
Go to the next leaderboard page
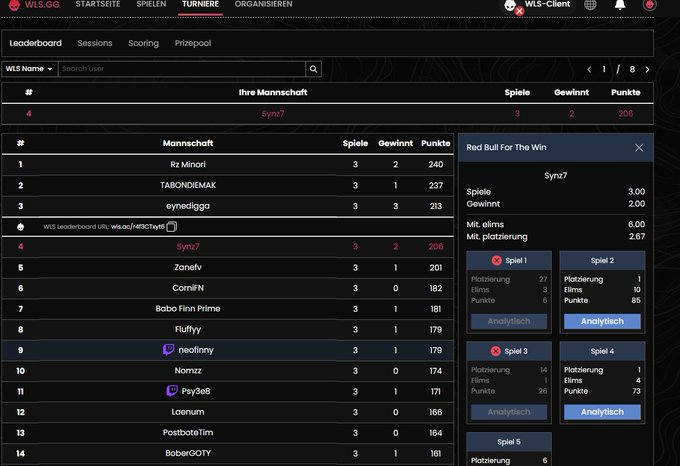(647, 69)
